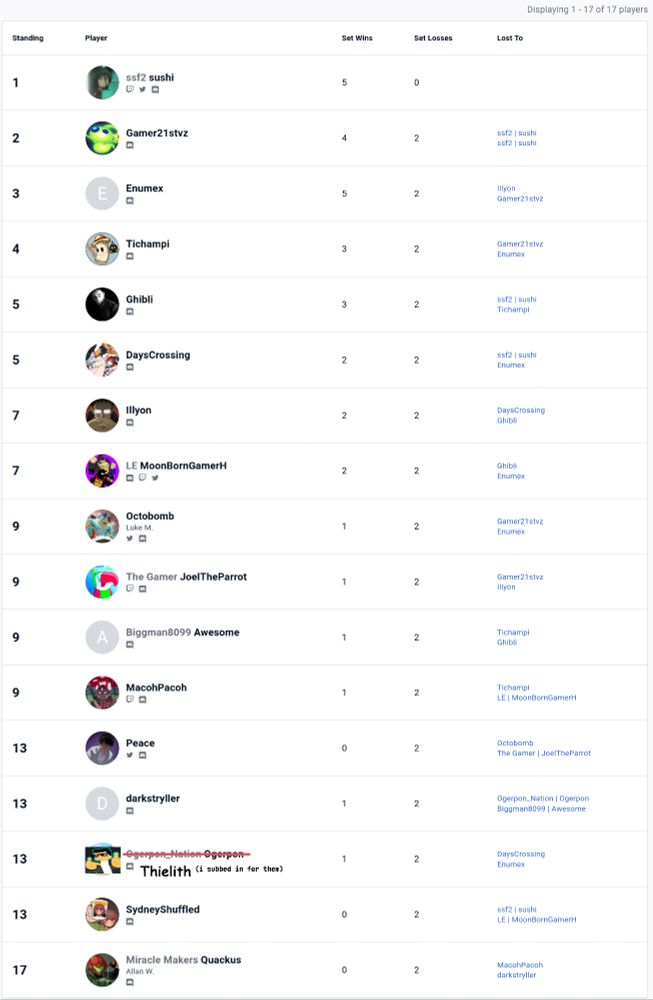Click Quackus's Discord icon
Image resolution: width=653 pixels, height=1000 pixels.
130,982
